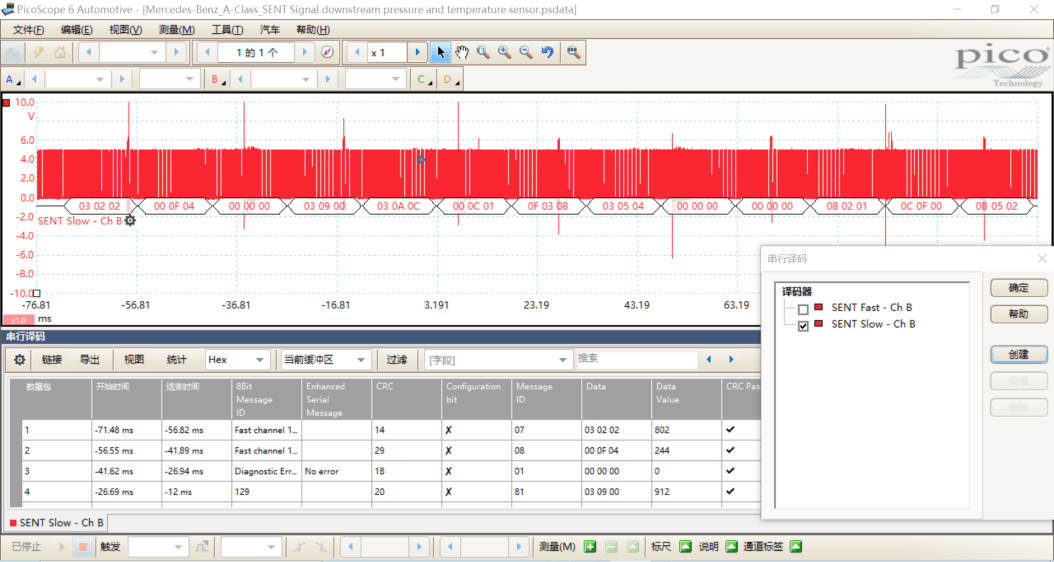Viewport: 1054px width, 562px height.
Task: Open channel B options button
Action: point(218,79)
